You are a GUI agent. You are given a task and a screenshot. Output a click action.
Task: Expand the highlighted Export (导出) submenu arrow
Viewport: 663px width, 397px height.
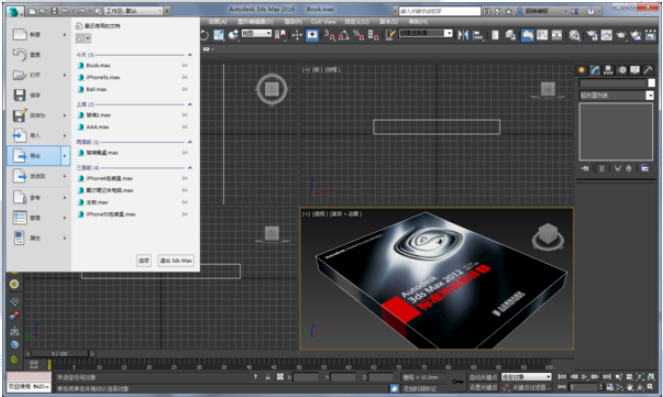click(65, 156)
